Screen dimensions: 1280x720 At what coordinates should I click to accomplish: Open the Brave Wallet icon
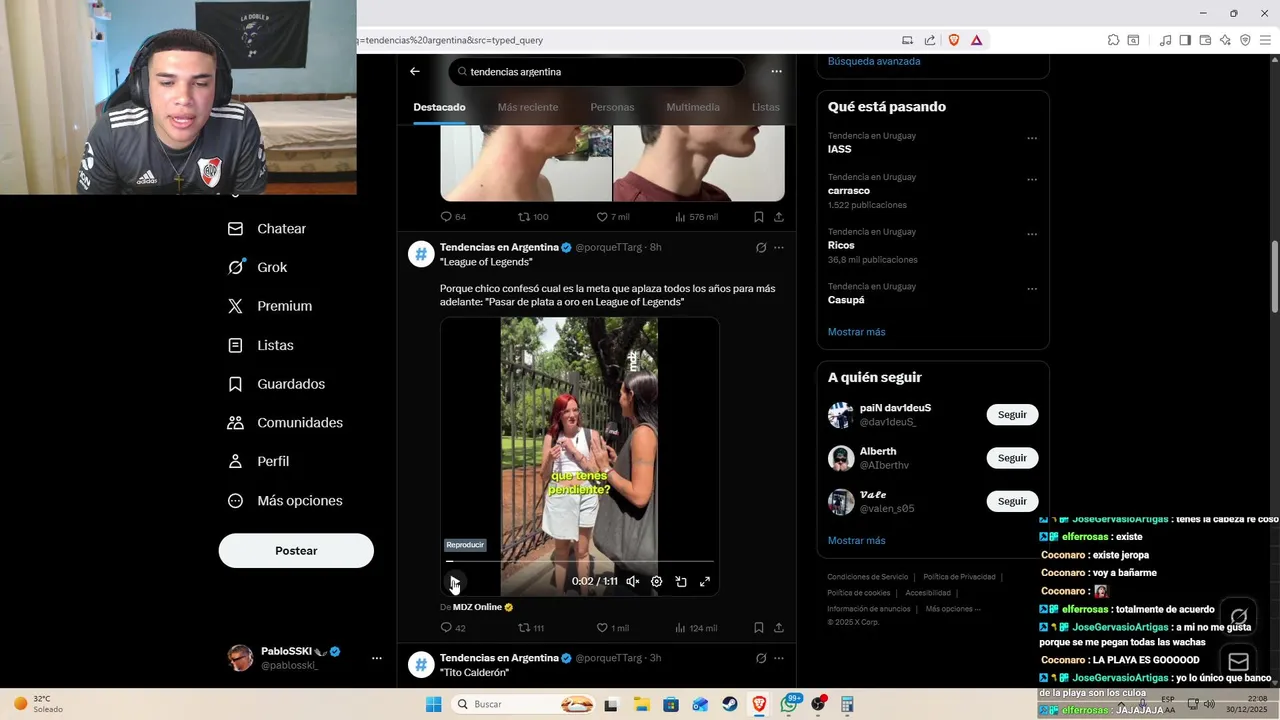tap(1205, 40)
